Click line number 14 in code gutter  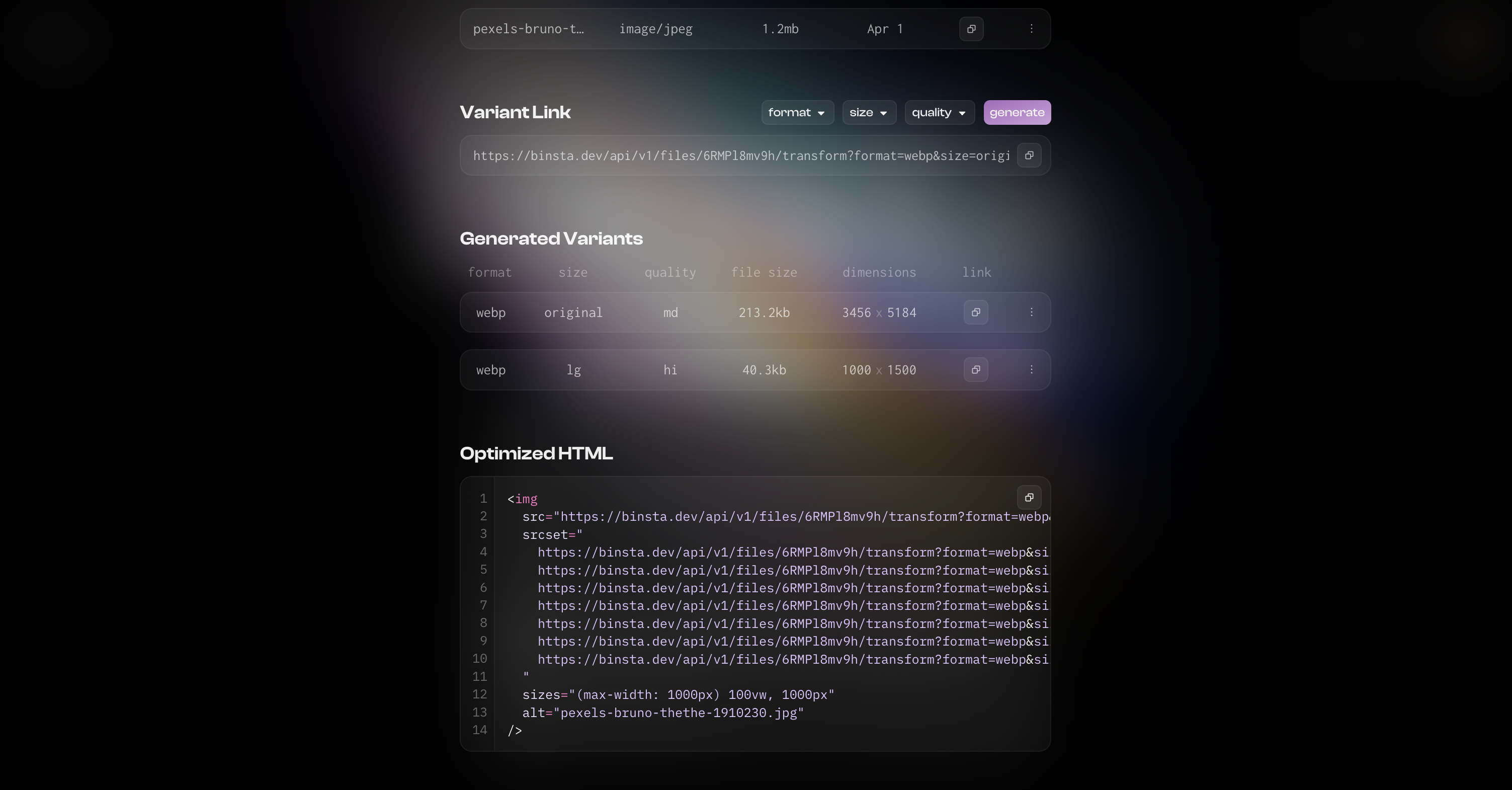pyautogui.click(x=479, y=730)
